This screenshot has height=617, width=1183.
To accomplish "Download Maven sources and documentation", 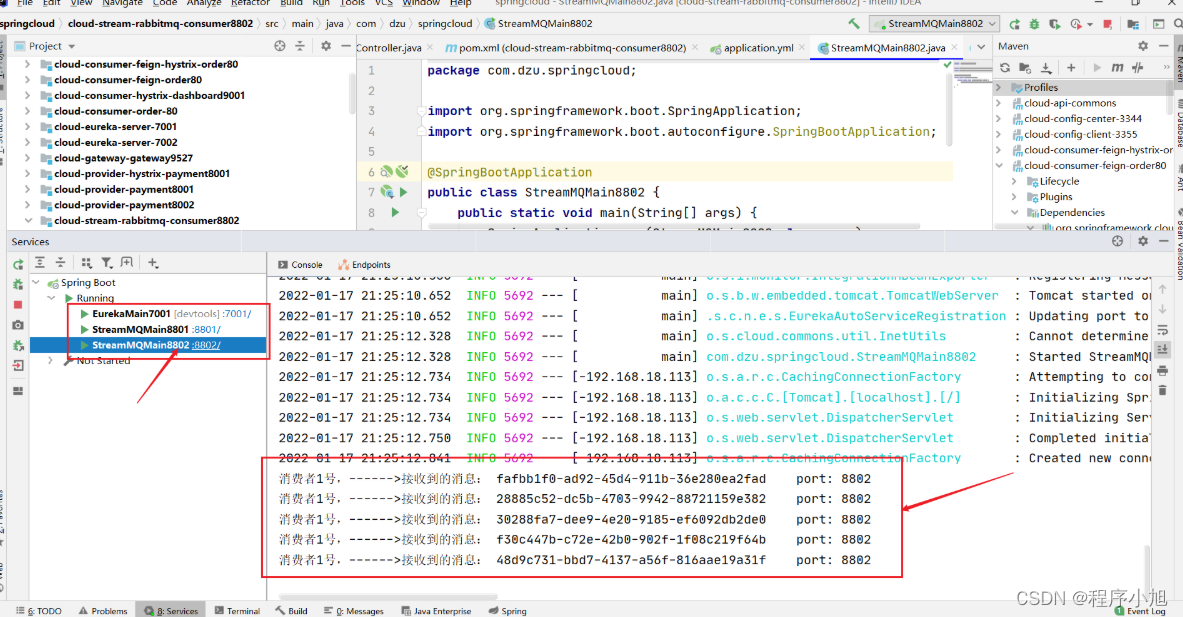I will coord(1046,68).
